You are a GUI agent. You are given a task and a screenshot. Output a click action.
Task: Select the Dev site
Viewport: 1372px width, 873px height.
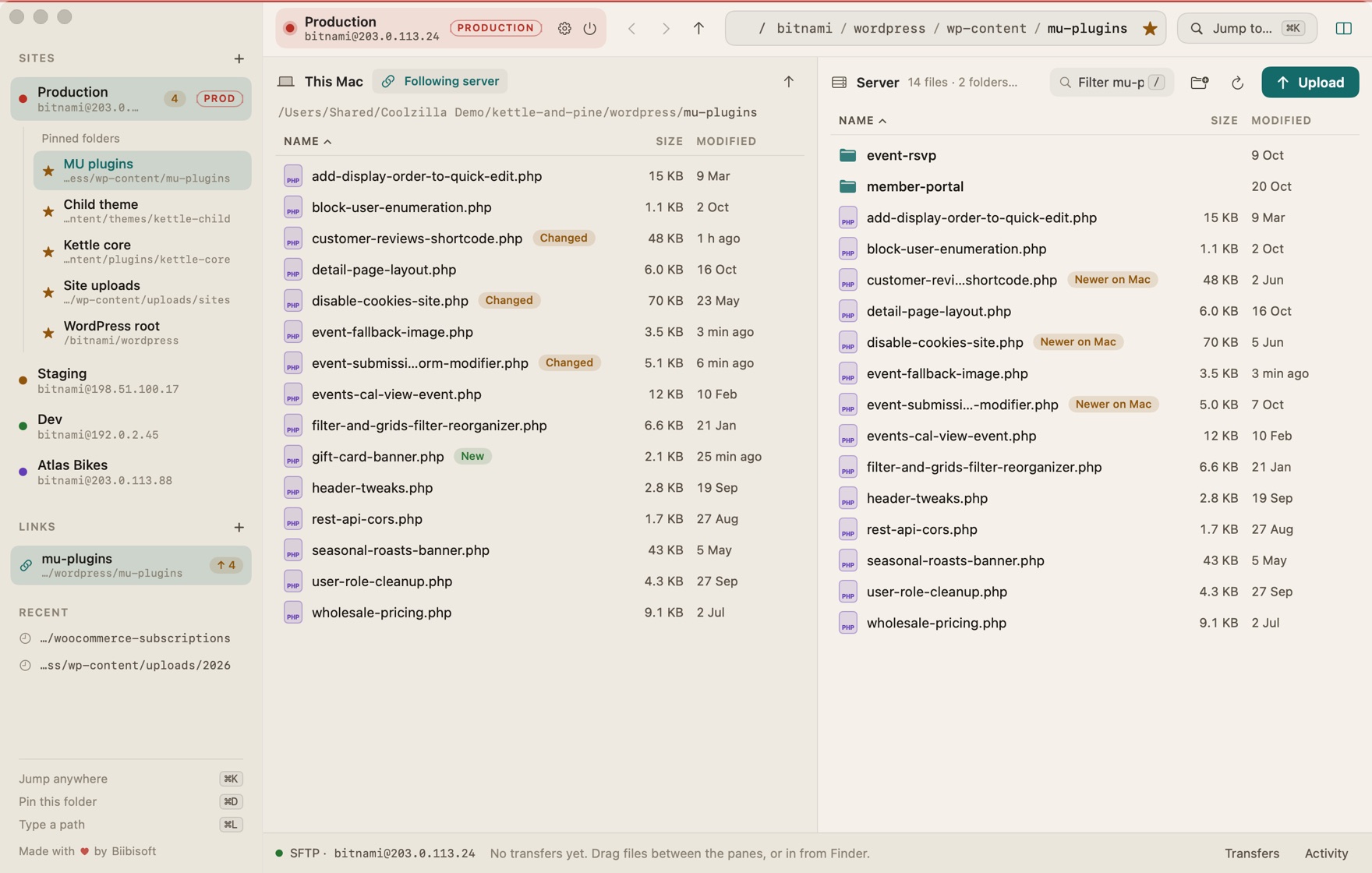click(131, 426)
